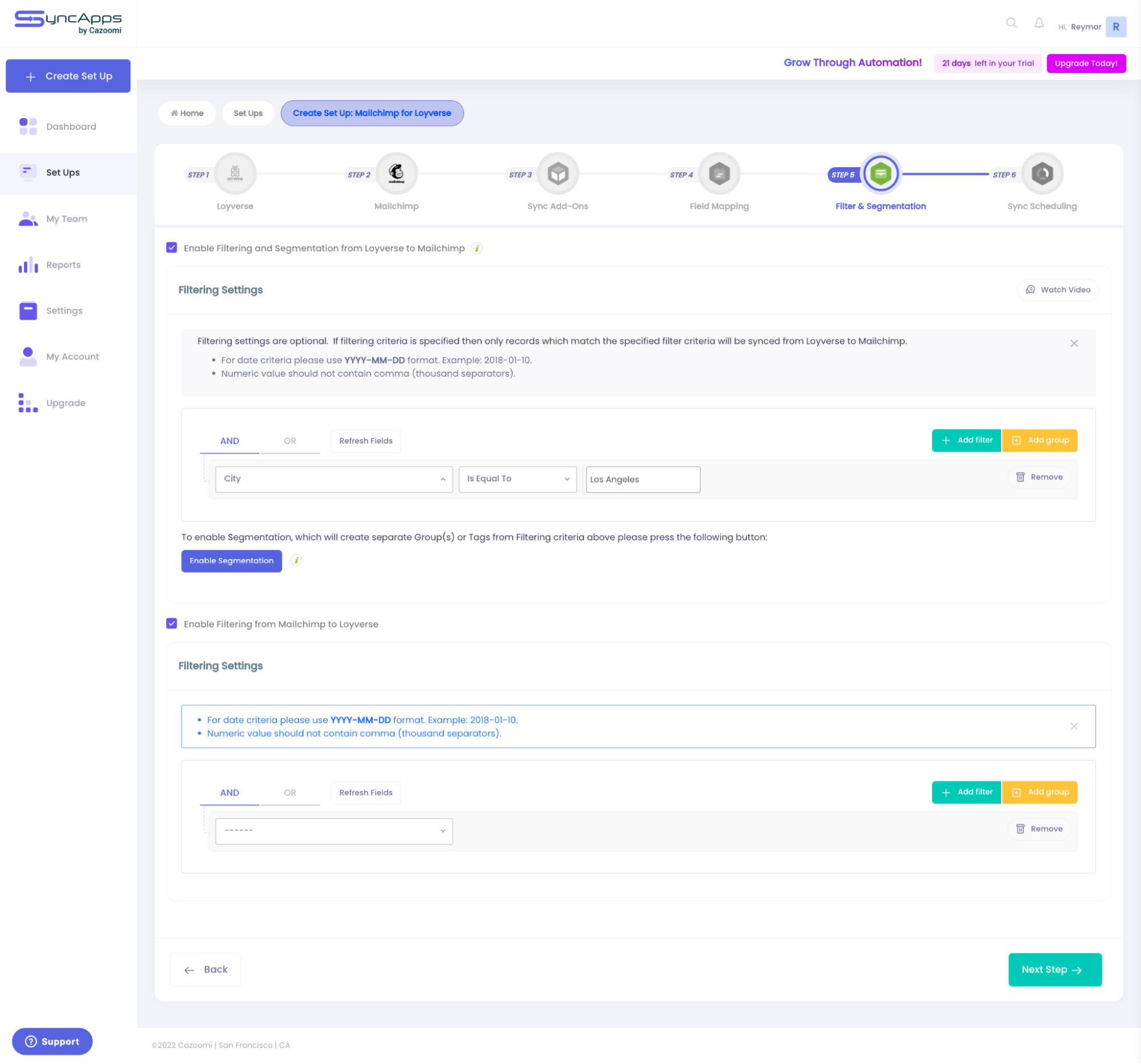1141x1064 pixels.
Task: Click the Step 4 Field Mapping icon
Action: pos(719,174)
